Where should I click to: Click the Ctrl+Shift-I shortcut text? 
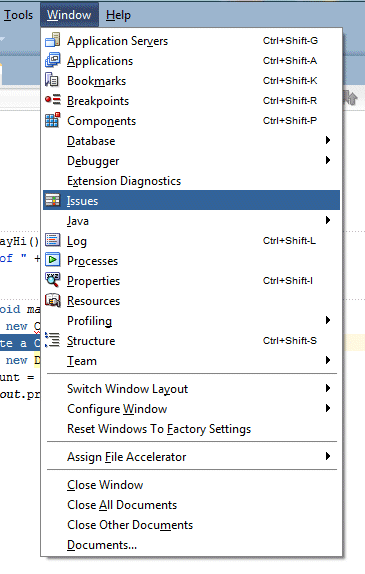[x=288, y=280]
